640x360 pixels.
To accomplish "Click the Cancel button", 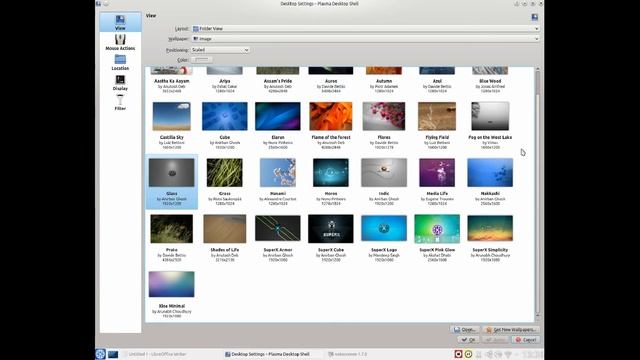I will pos(525,340).
